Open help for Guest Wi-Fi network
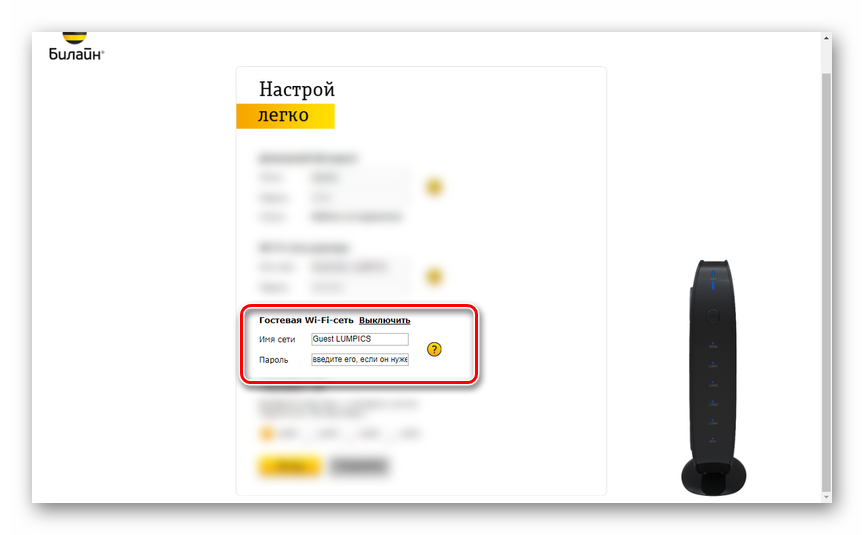 point(434,349)
